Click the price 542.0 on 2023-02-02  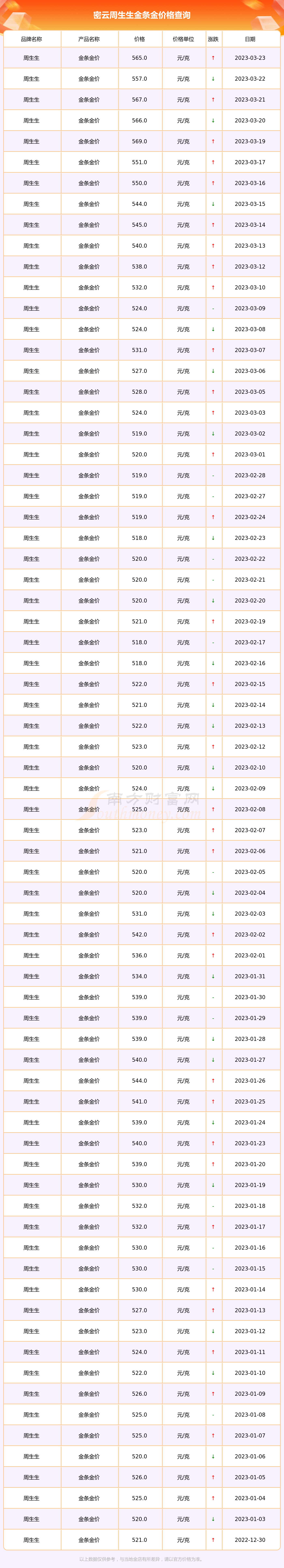coord(140,934)
